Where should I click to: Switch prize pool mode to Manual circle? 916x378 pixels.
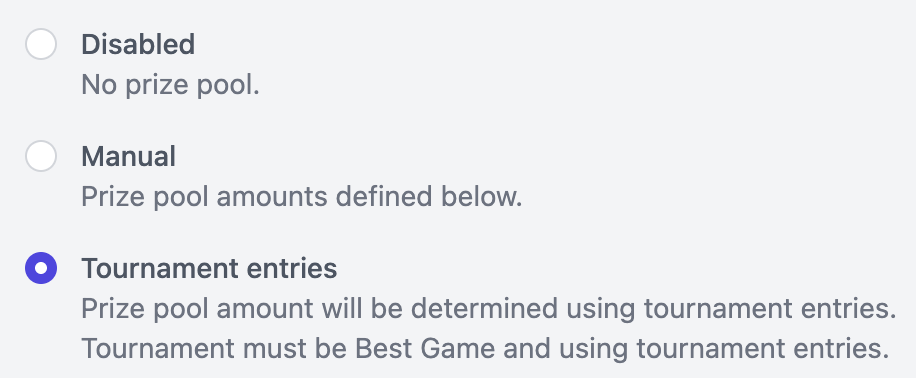[x=41, y=156]
